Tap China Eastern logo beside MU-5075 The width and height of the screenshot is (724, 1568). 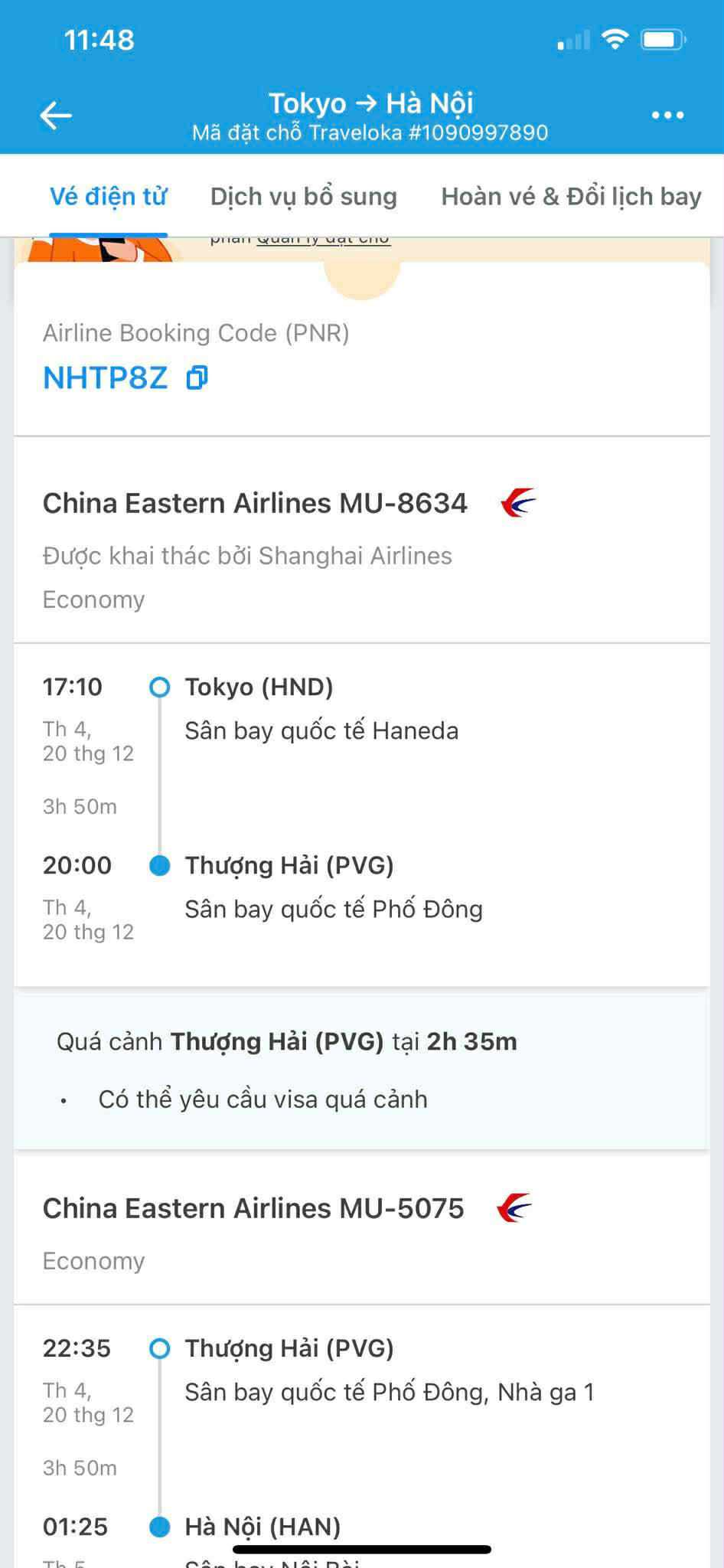[514, 1208]
